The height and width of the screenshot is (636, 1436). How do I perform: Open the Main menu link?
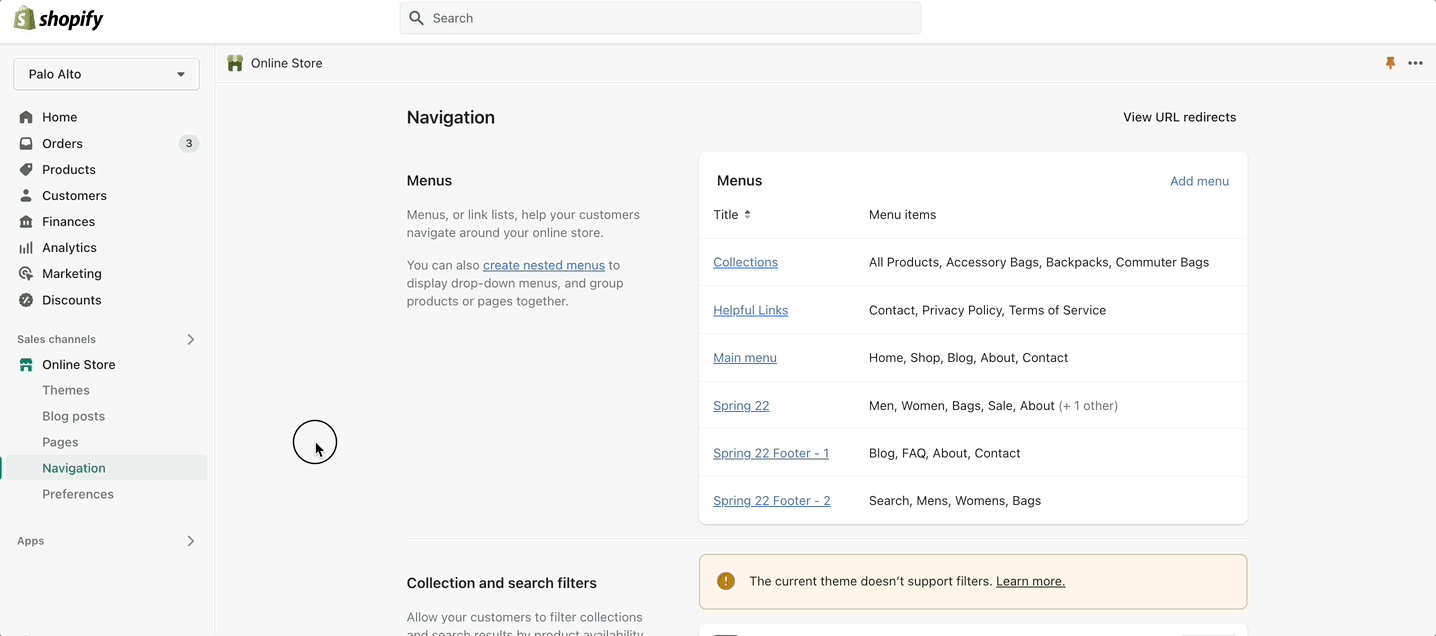click(x=744, y=358)
